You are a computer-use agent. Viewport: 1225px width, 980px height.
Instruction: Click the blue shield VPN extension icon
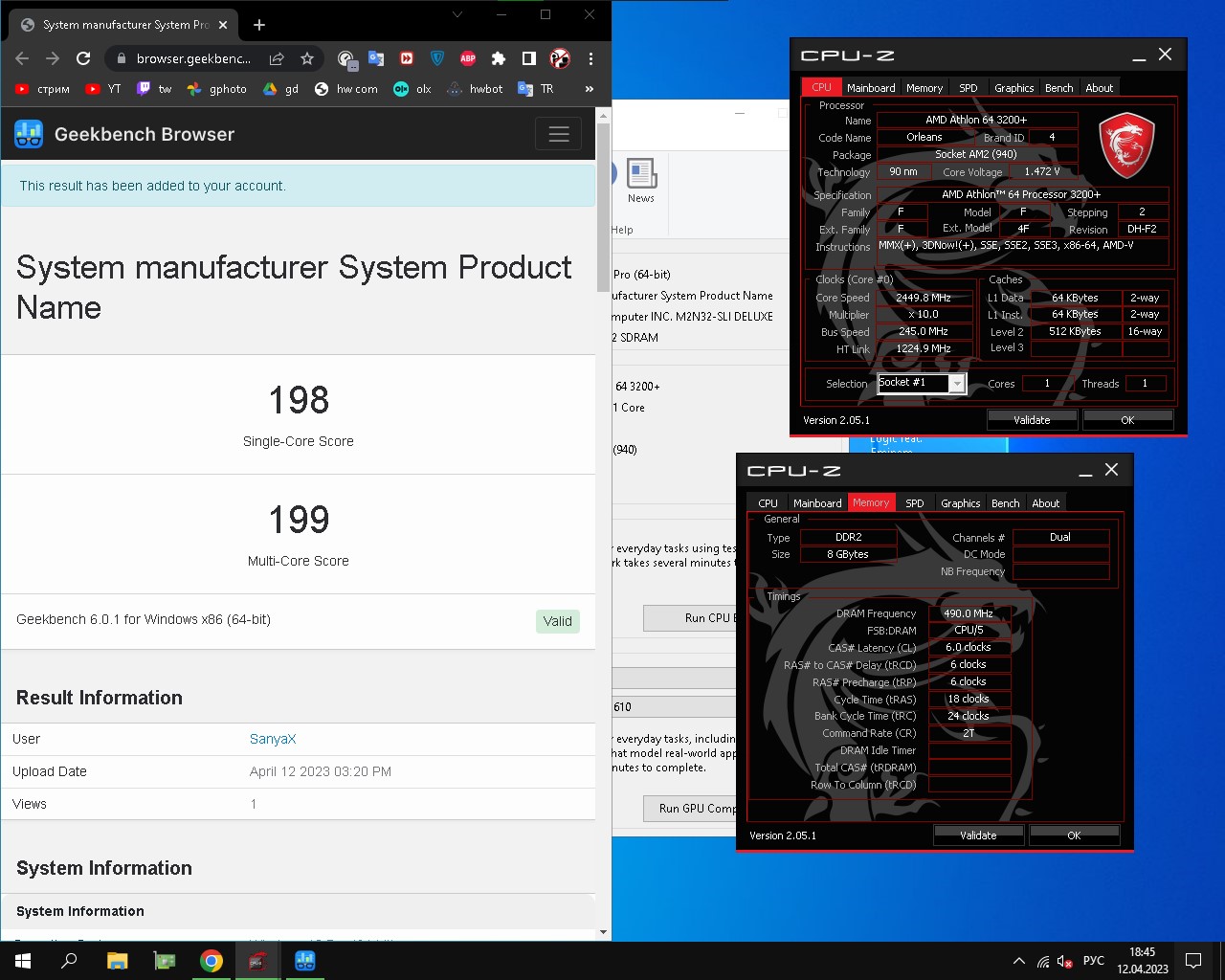click(x=437, y=58)
